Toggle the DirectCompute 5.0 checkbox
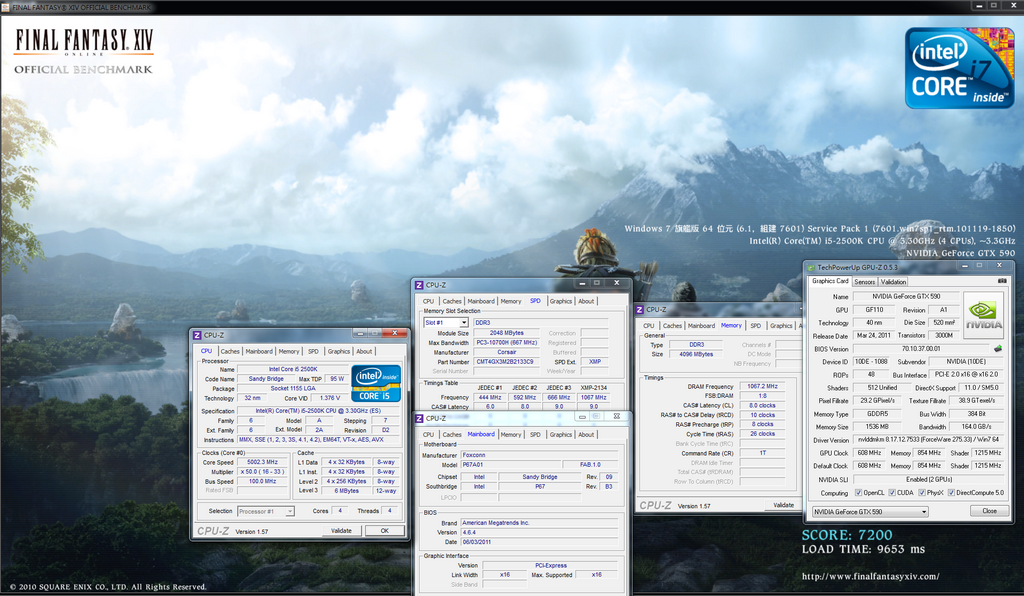 pyautogui.click(x=952, y=493)
